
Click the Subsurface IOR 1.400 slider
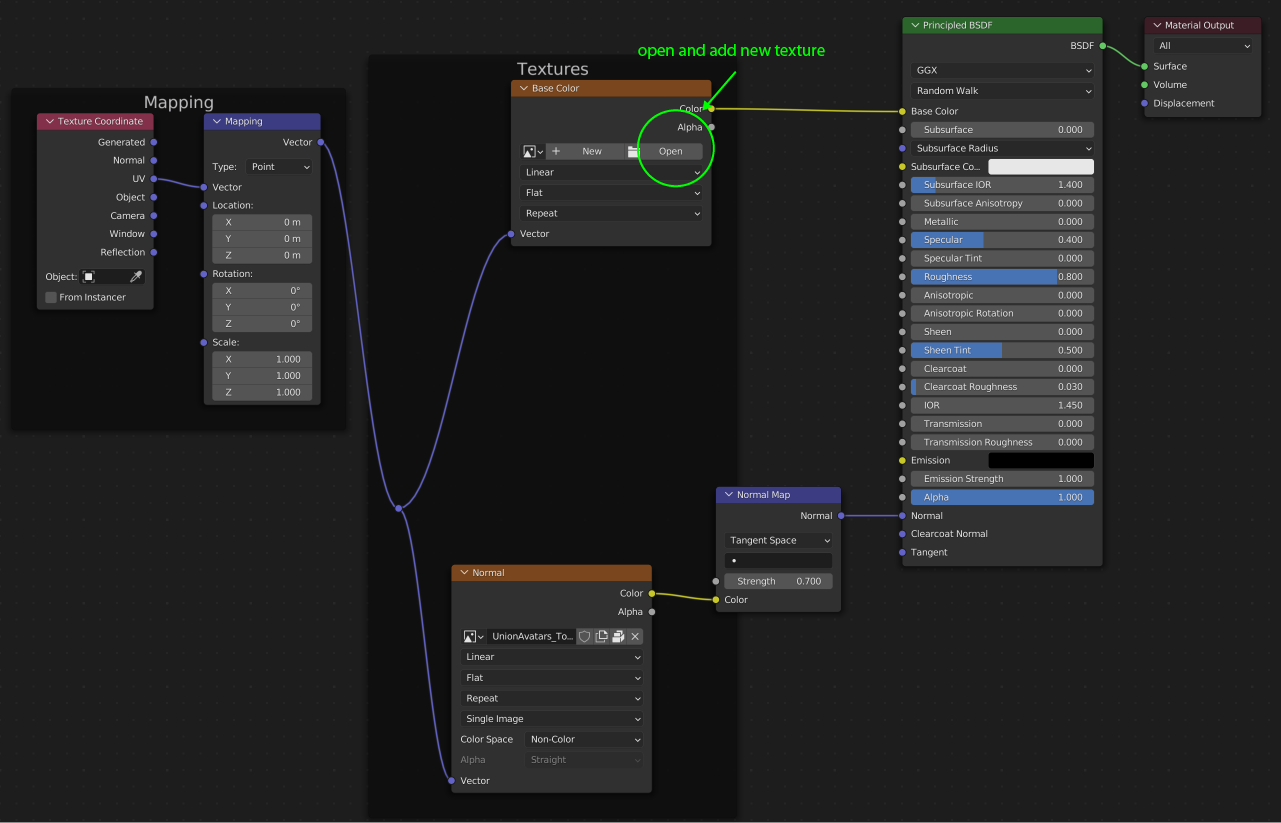click(x=1002, y=185)
